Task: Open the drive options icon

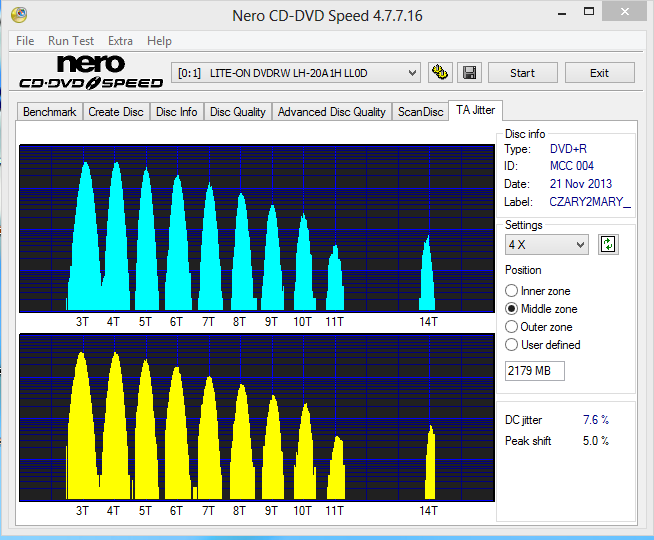Action: [x=440, y=73]
